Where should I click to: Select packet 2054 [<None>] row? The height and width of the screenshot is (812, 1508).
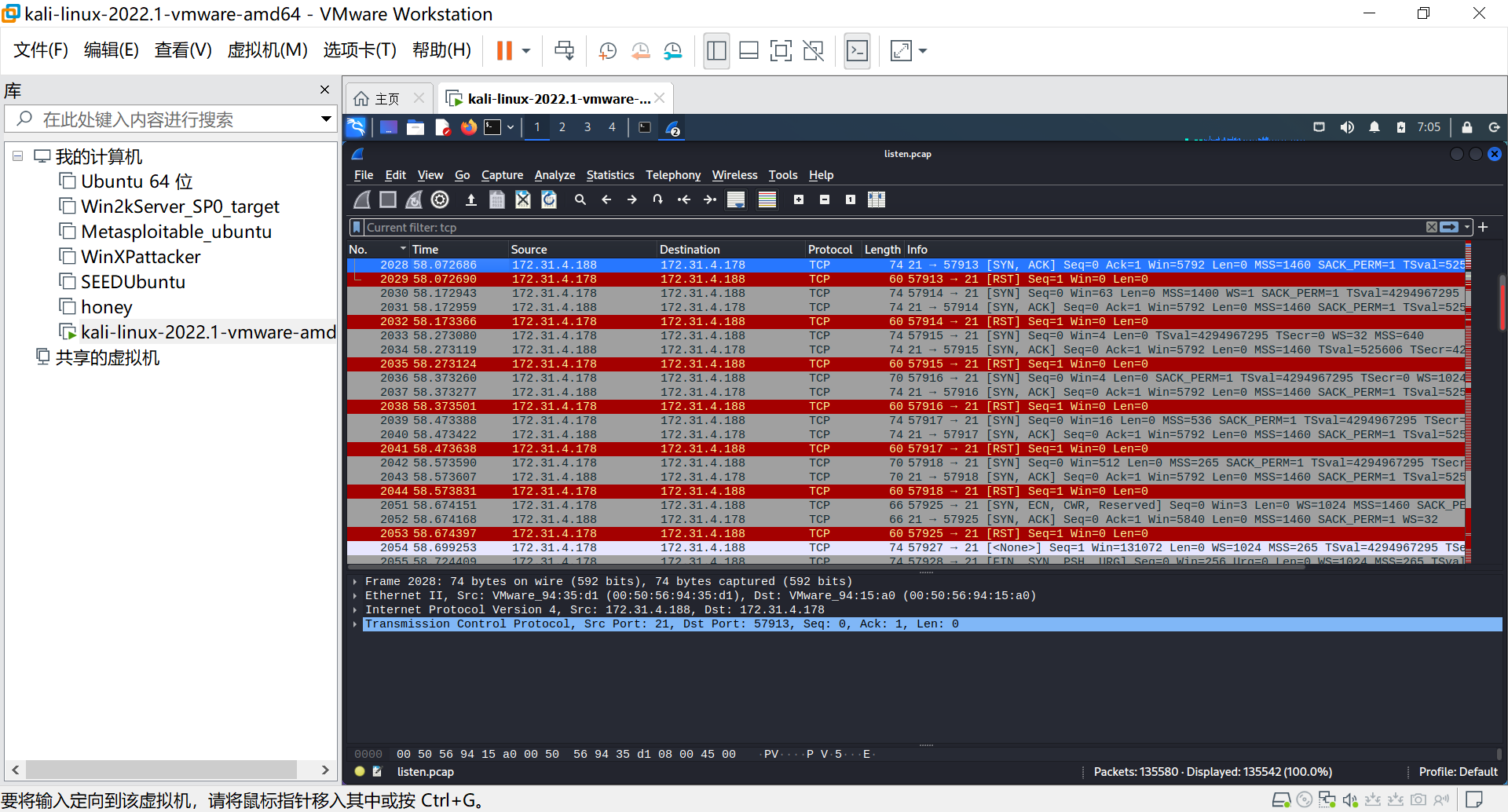(x=906, y=548)
